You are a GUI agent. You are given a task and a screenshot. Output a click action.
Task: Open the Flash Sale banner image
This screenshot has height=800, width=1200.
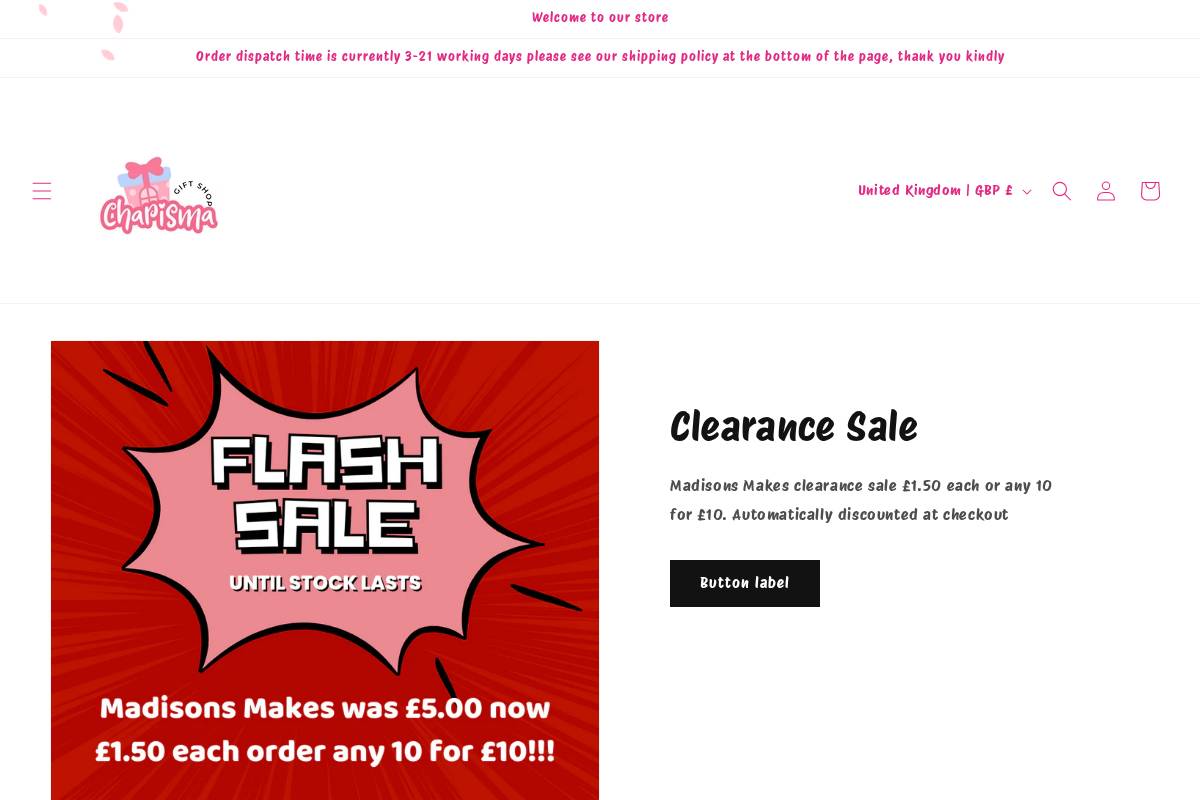[x=325, y=570]
